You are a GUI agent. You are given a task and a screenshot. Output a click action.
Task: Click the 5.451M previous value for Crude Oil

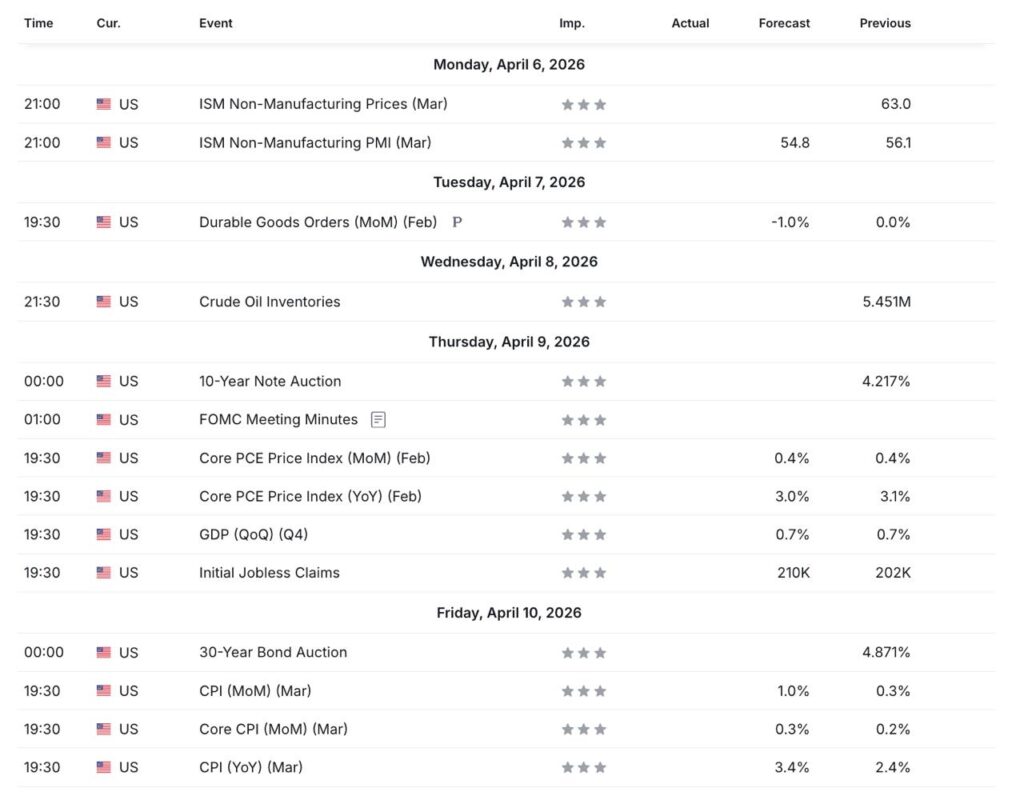tap(886, 302)
